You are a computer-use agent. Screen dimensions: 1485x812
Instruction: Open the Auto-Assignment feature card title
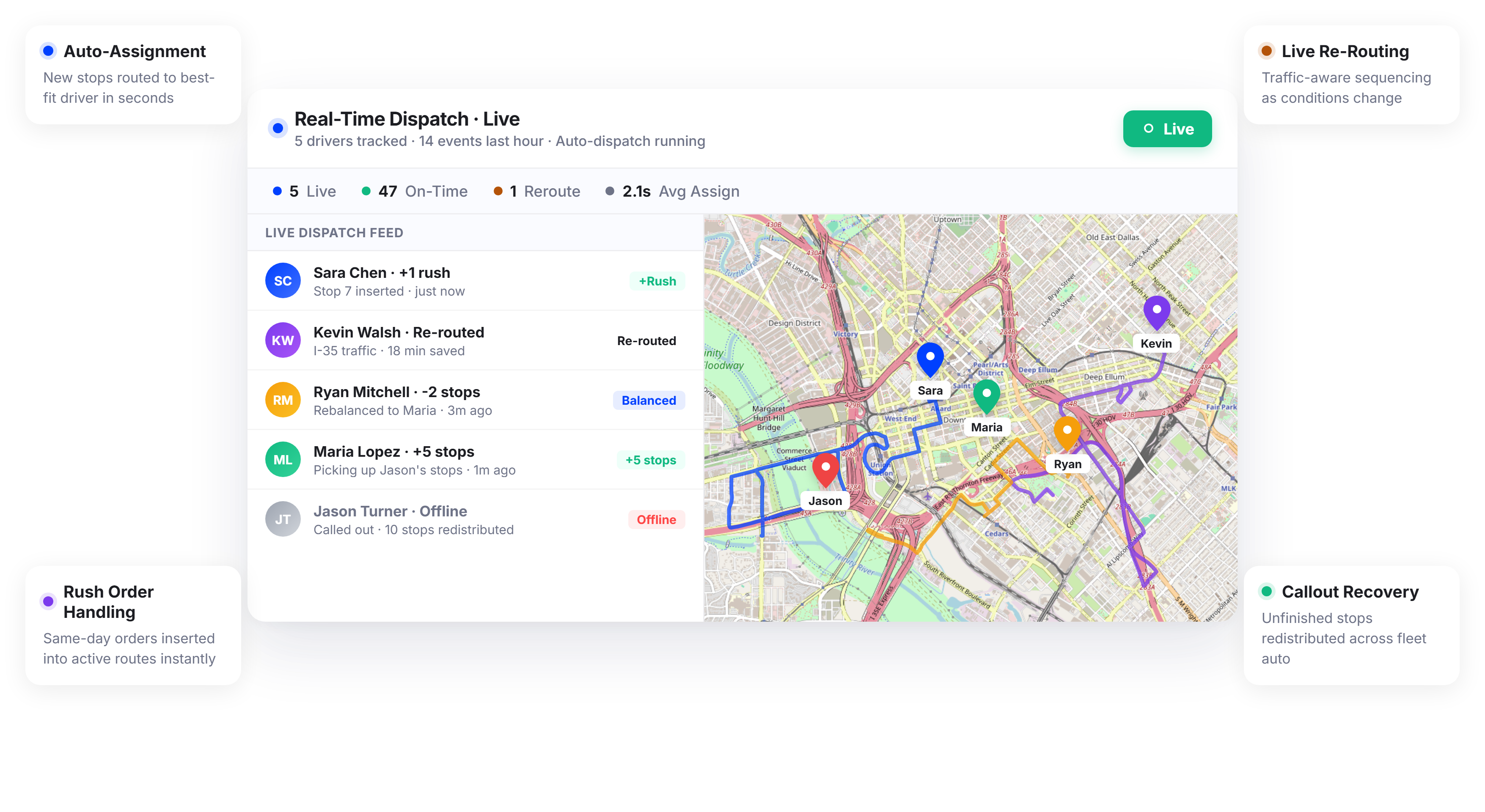point(134,51)
